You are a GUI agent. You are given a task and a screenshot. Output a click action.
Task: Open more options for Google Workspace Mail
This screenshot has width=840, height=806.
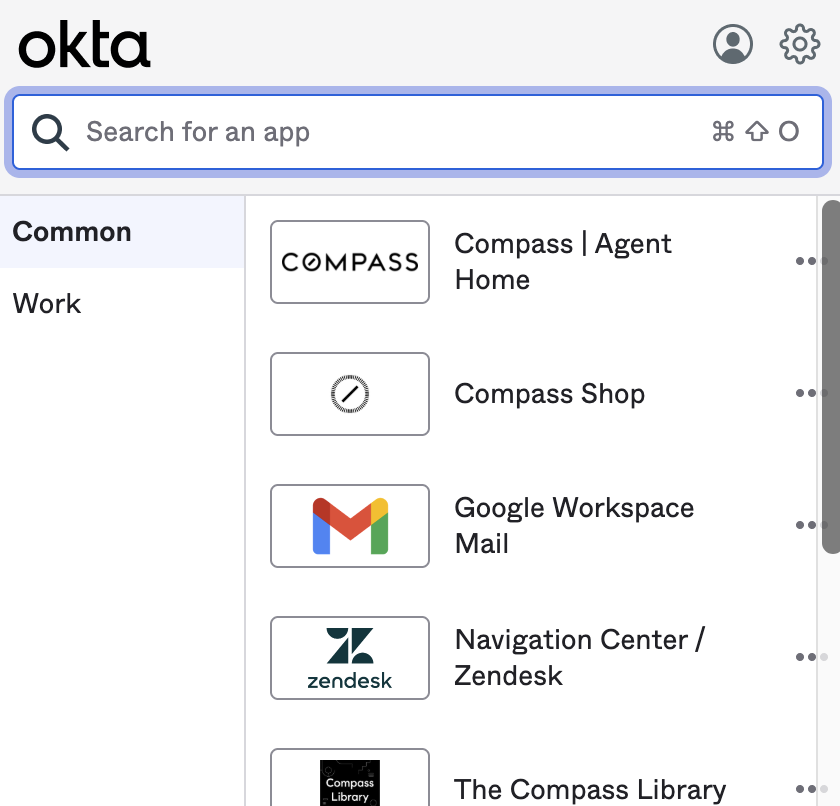click(x=811, y=525)
